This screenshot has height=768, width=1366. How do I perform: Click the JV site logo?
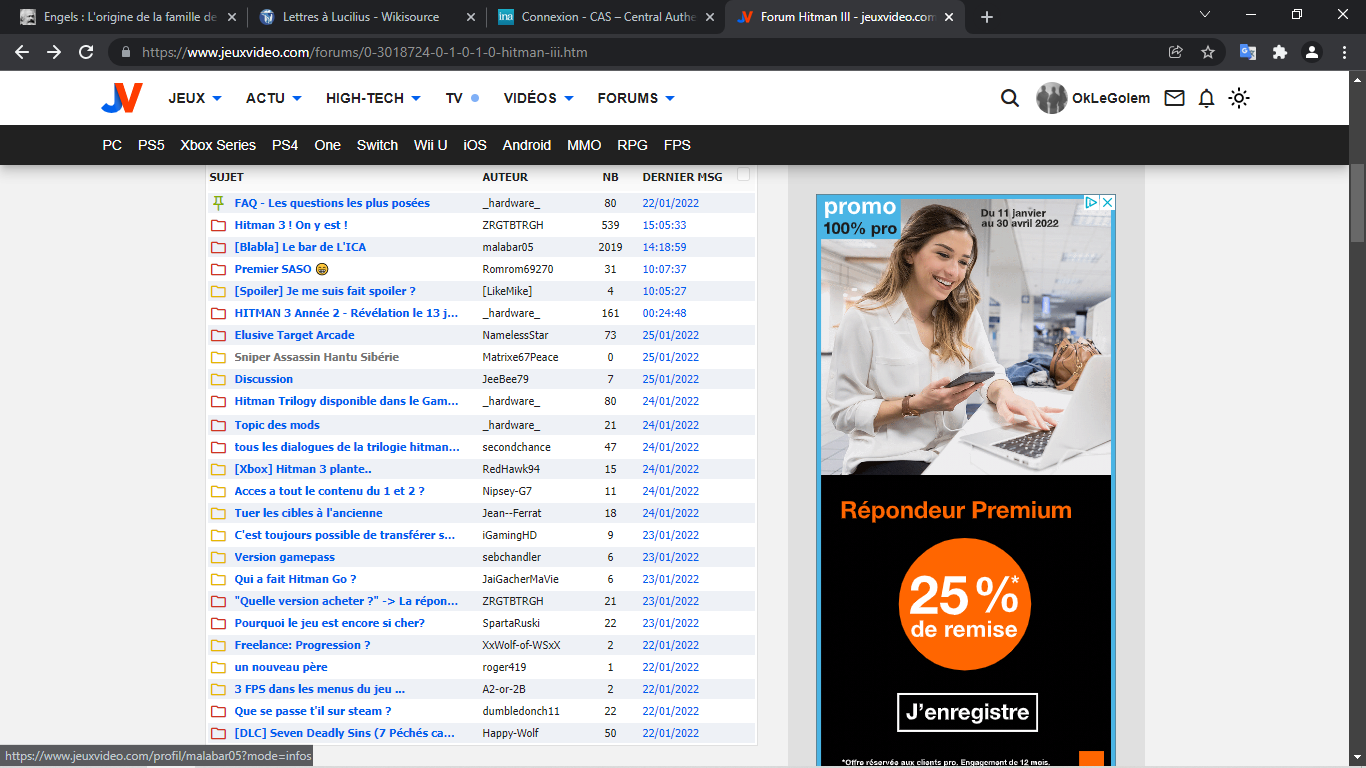122,98
